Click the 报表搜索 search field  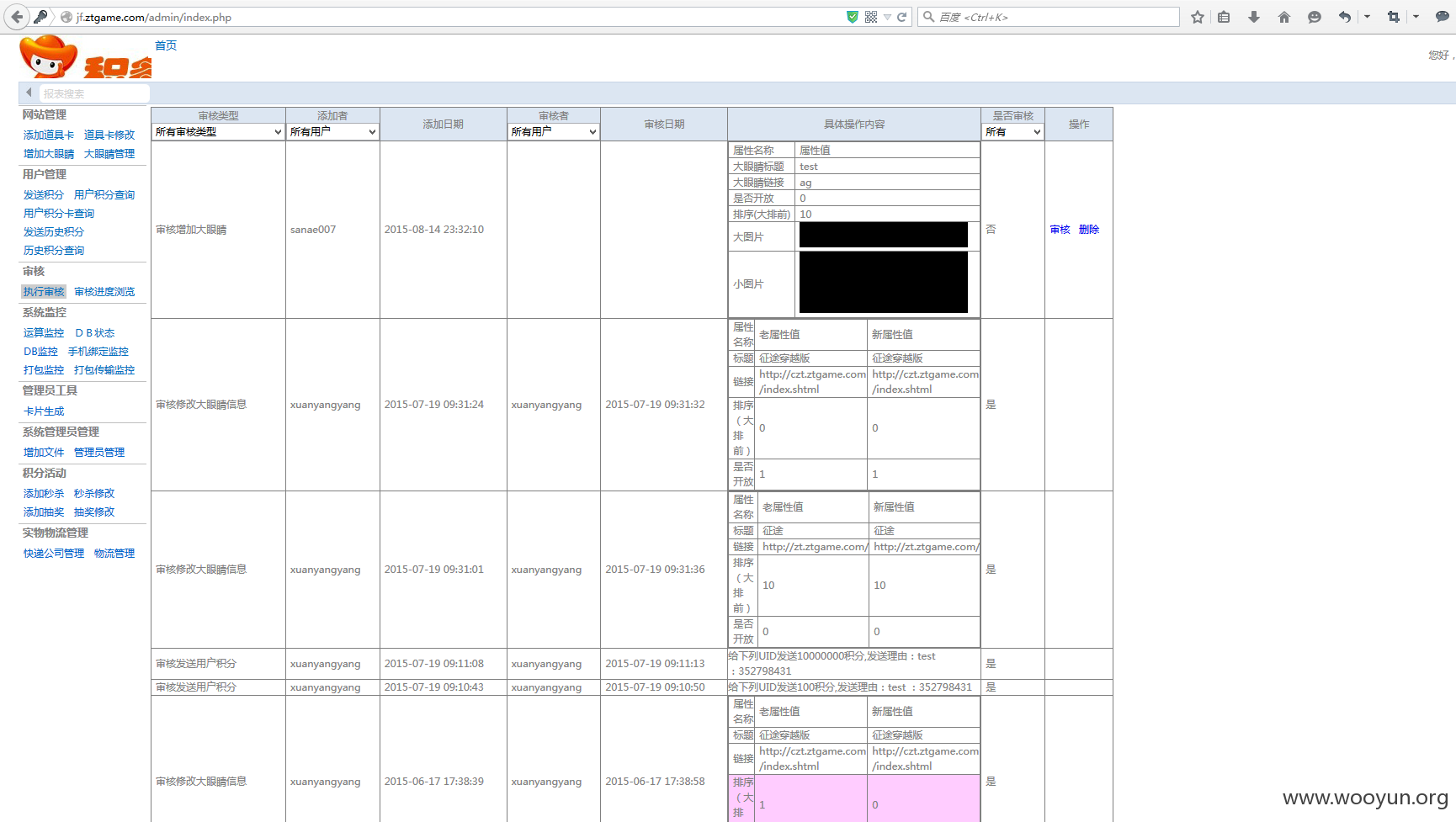click(94, 93)
